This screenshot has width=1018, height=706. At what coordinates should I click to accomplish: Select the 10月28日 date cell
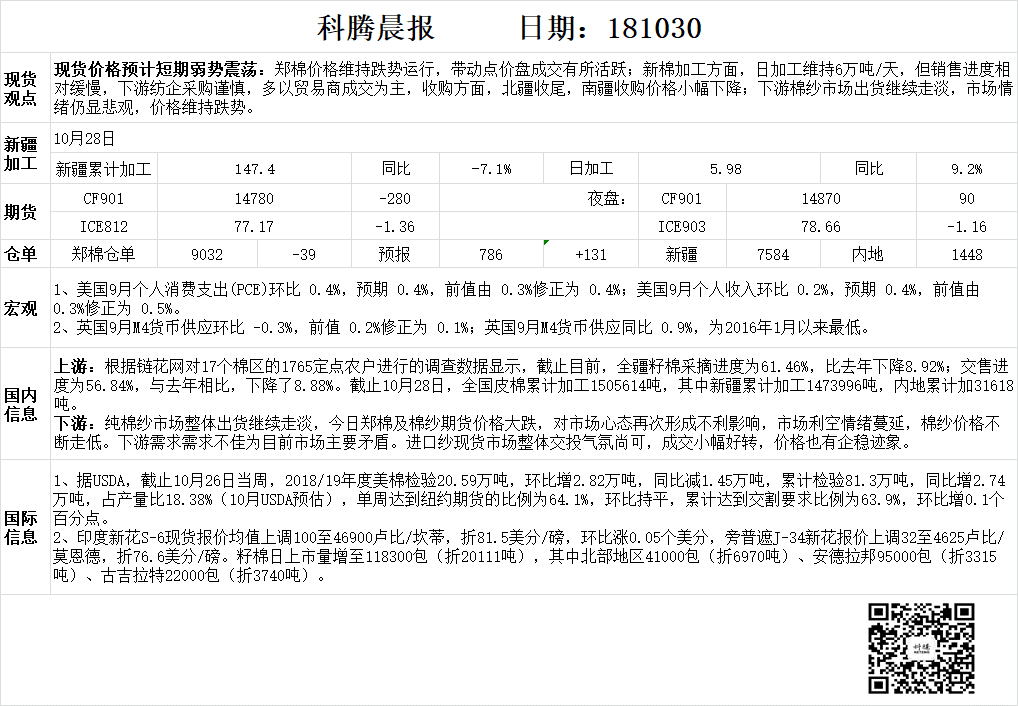[x=84, y=139]
